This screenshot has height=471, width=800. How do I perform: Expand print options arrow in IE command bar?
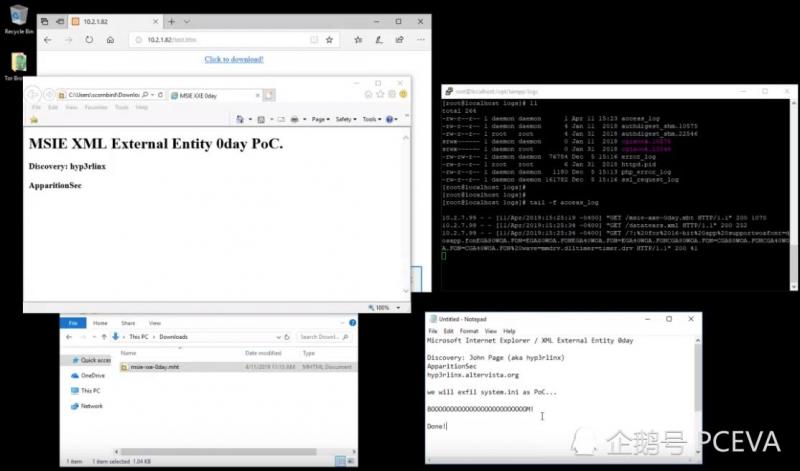(305, 119)
